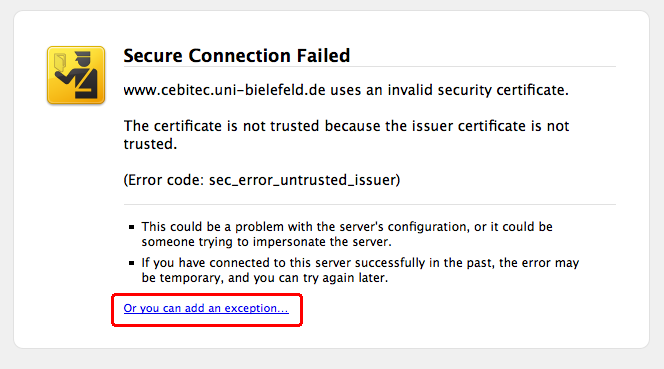
Task: Click the words 'invalid security certificate'
Action: coord(477,90)
